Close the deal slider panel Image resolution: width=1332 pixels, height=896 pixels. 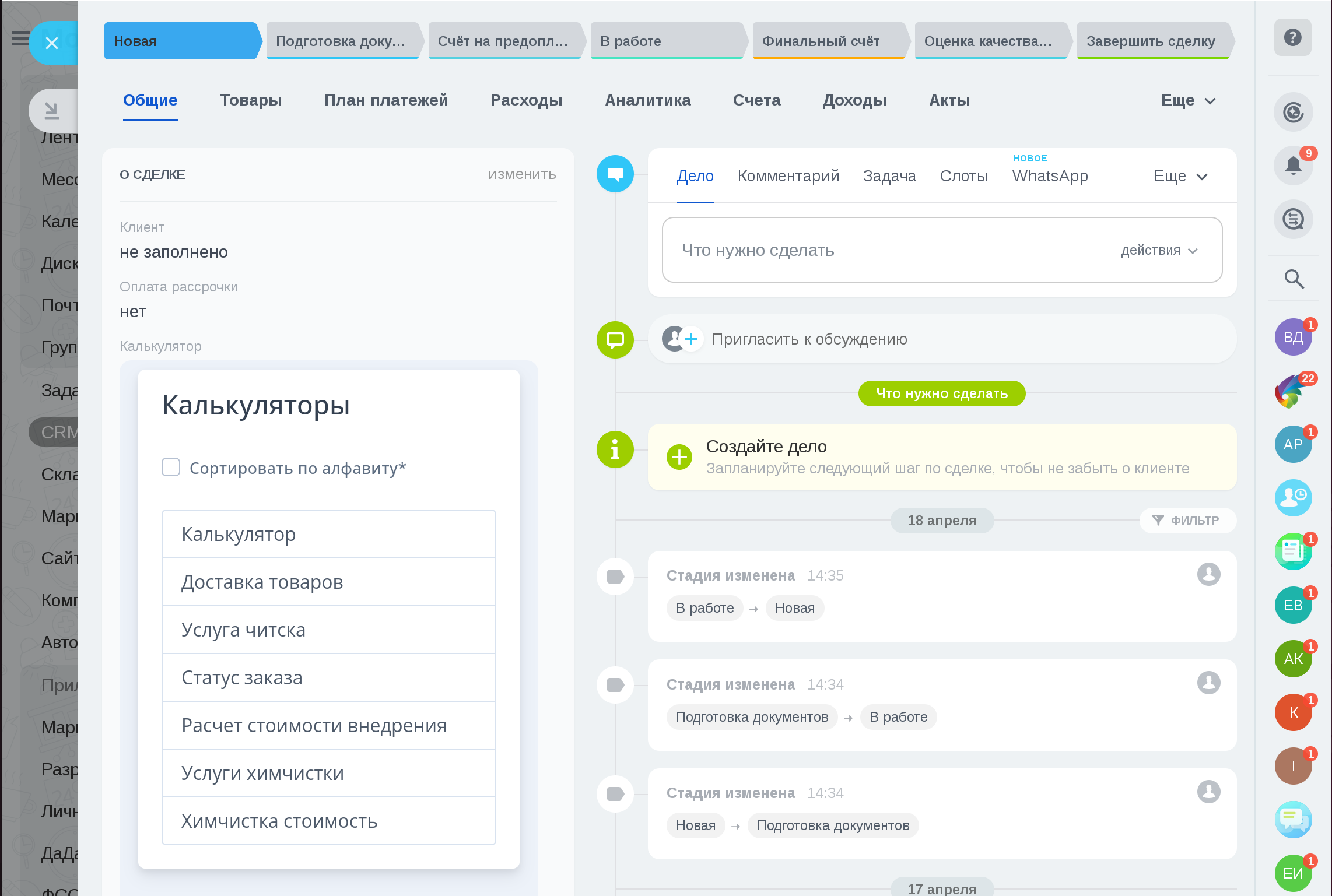click(x=52, y=43)
